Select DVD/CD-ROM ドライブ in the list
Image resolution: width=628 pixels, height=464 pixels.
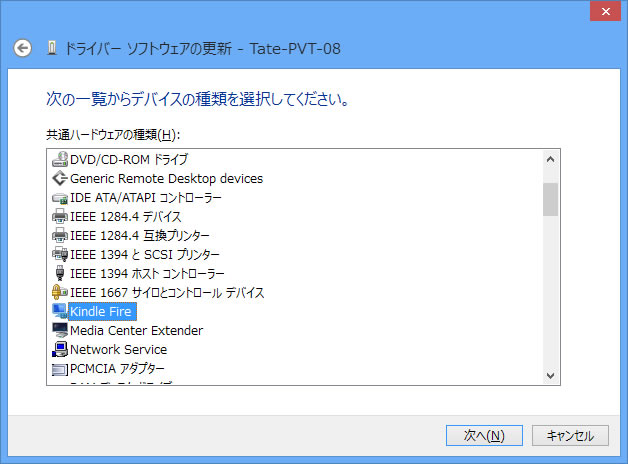coord(129,159)
